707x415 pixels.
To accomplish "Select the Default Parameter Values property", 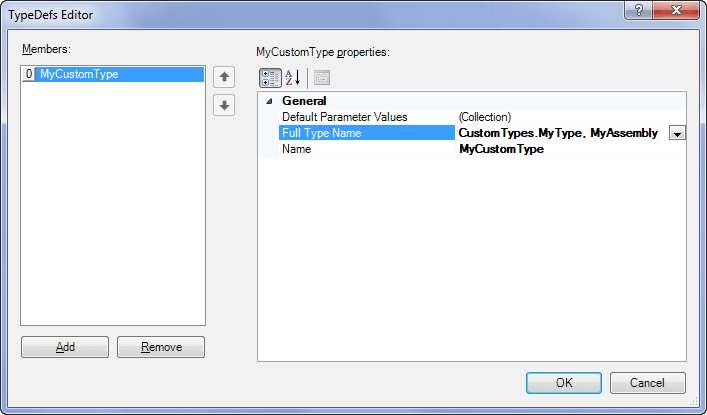I will click(x=367, y=117).
